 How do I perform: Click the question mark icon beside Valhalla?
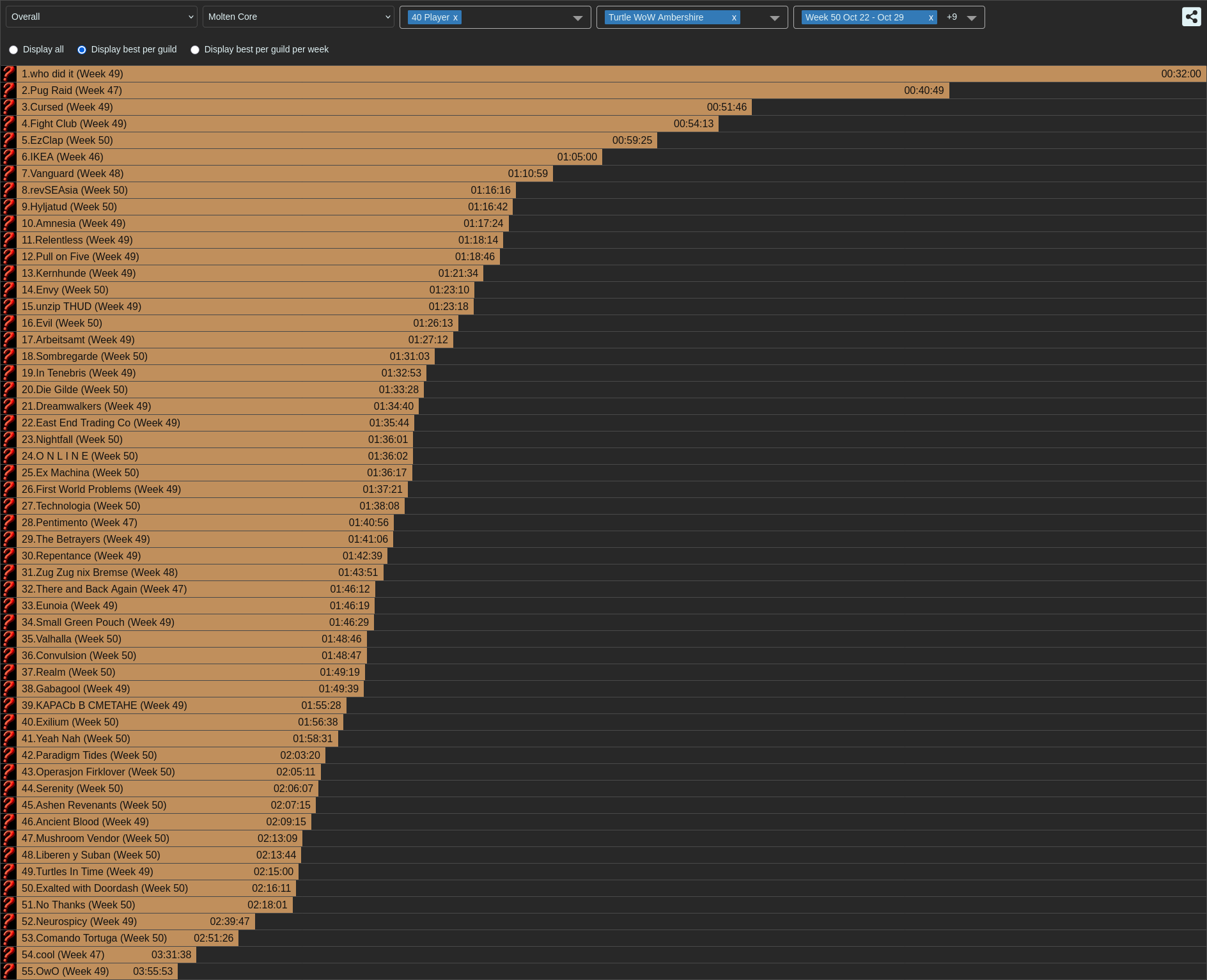coord(8,639)
